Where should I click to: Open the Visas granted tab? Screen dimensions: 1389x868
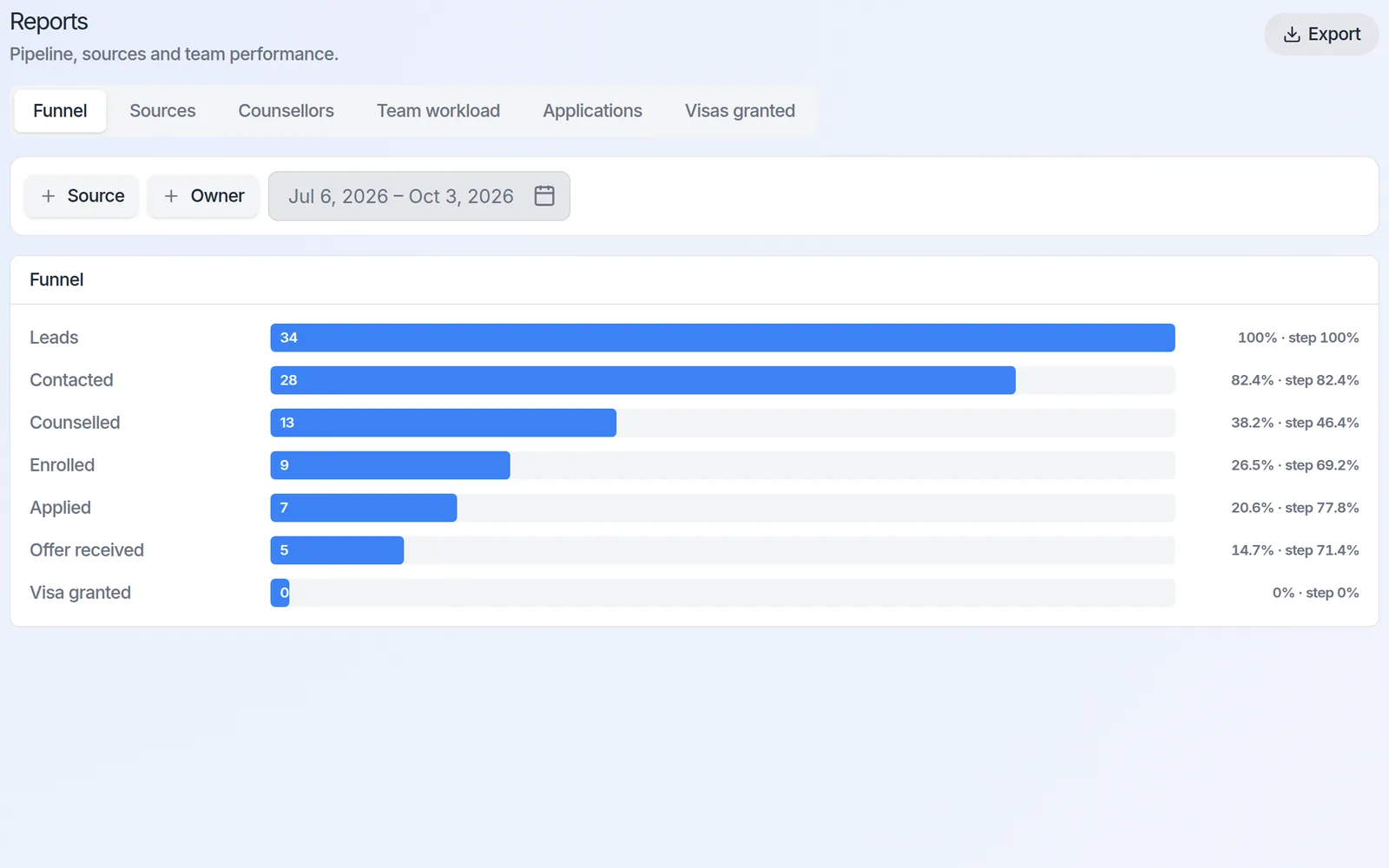point(740,111)
